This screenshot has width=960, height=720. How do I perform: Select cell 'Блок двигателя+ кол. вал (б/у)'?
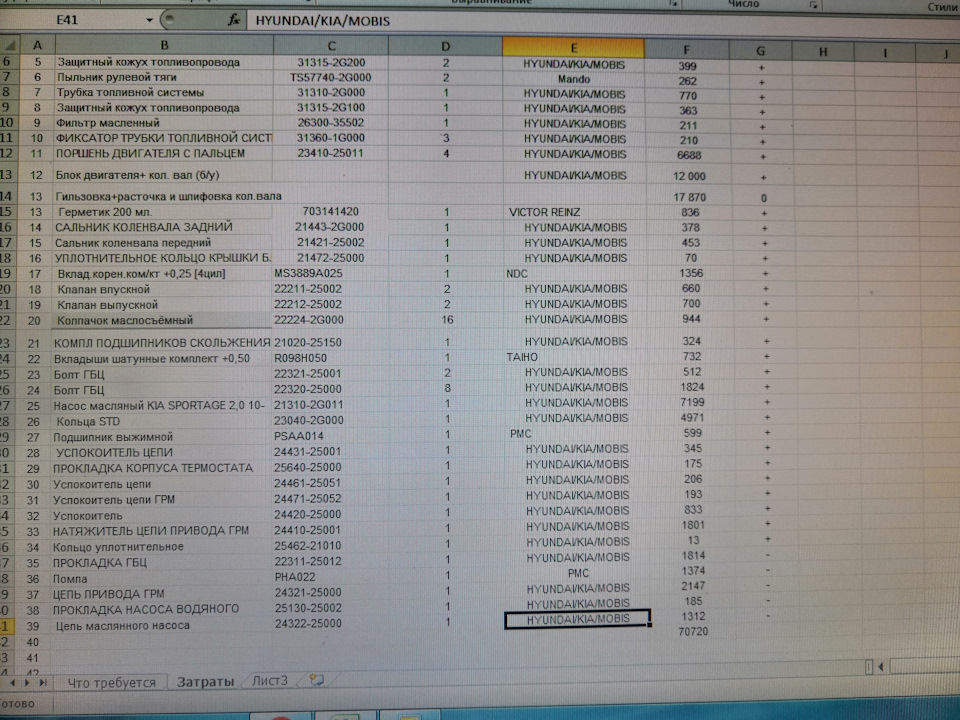pyautogui.click(x=164, y=174)
